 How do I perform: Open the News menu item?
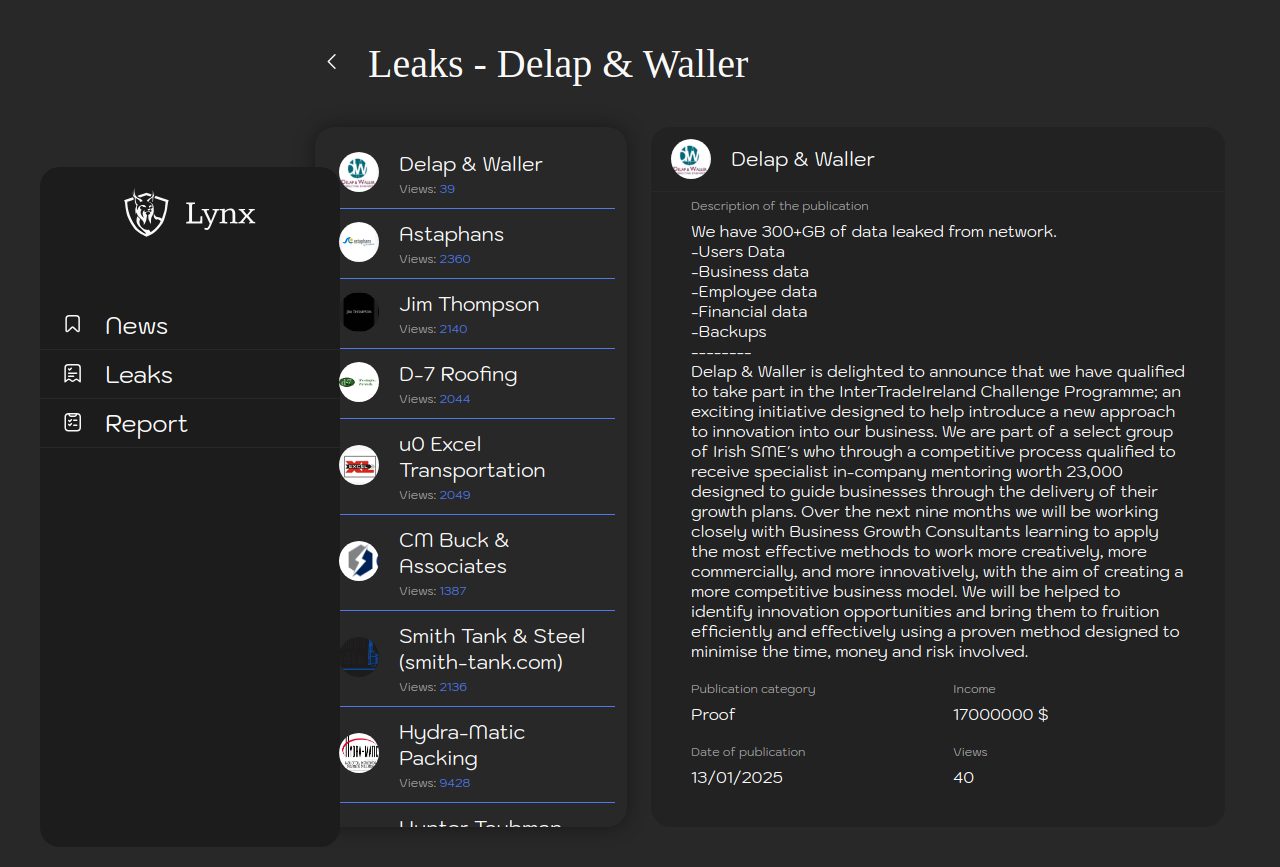[x=137, y=326]
